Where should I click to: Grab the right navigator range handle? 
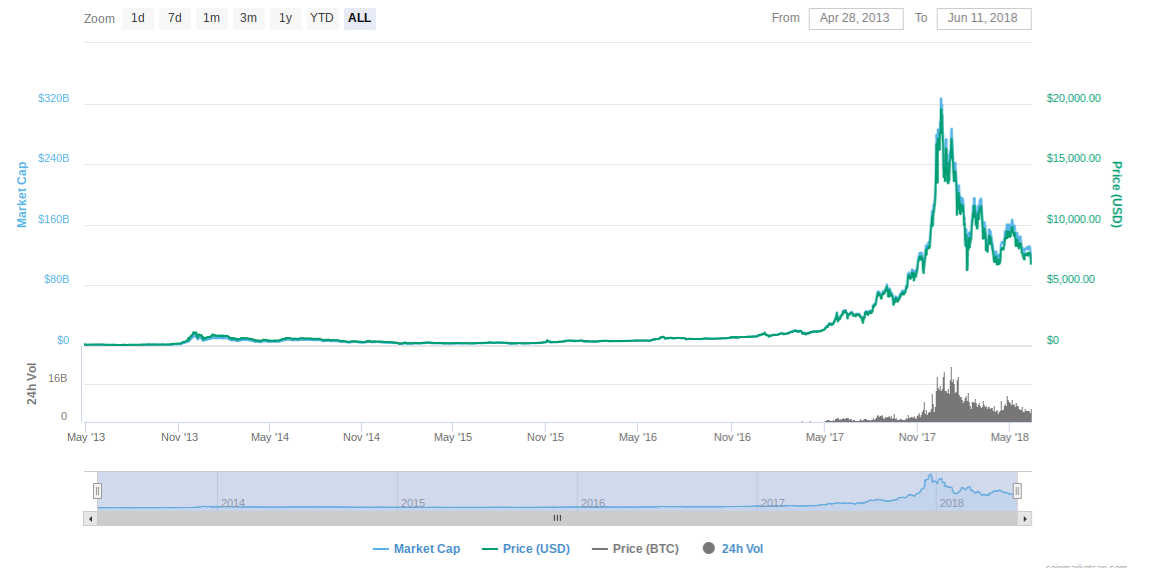click(x=1017, y=491)
